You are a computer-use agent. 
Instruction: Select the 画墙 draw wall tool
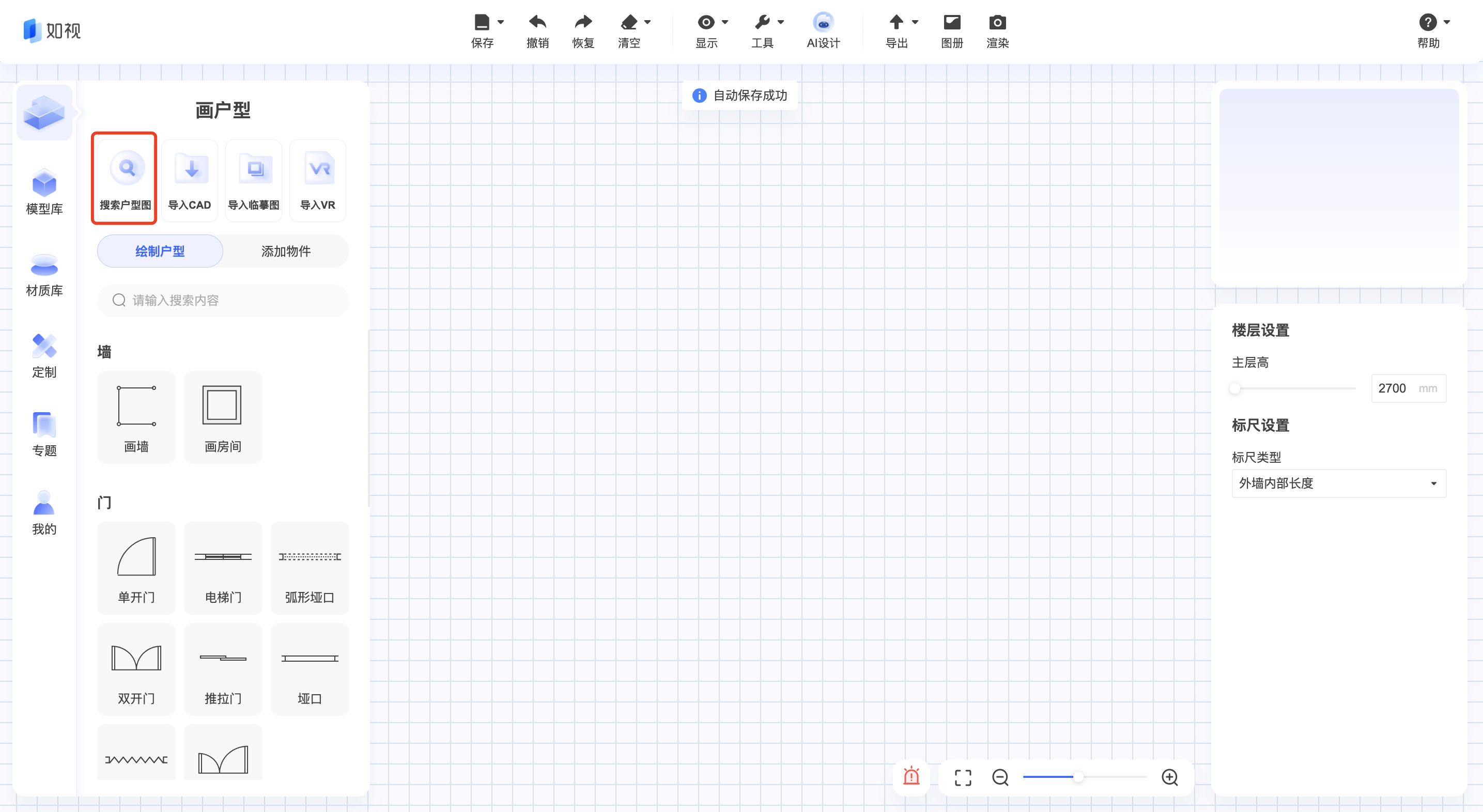coord(136,417)
